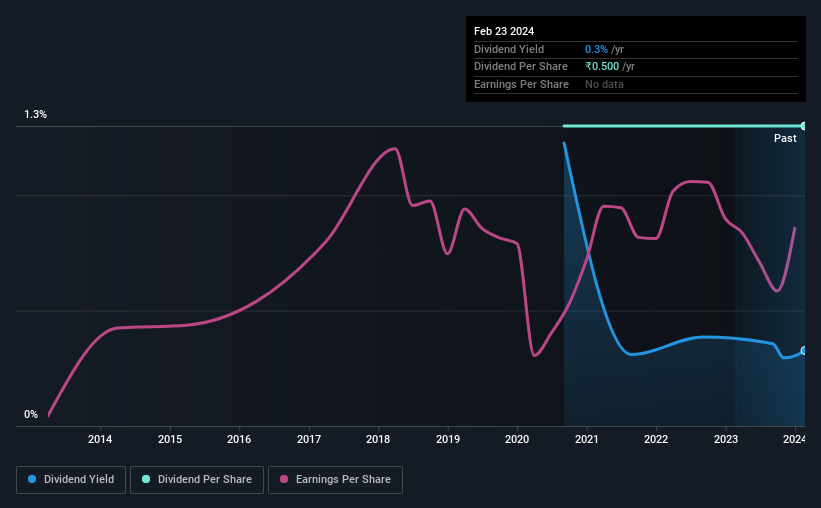Screen dimensions: 821x508
Task: Click the 2016 x-axis year label
Action: coord(239,439)
